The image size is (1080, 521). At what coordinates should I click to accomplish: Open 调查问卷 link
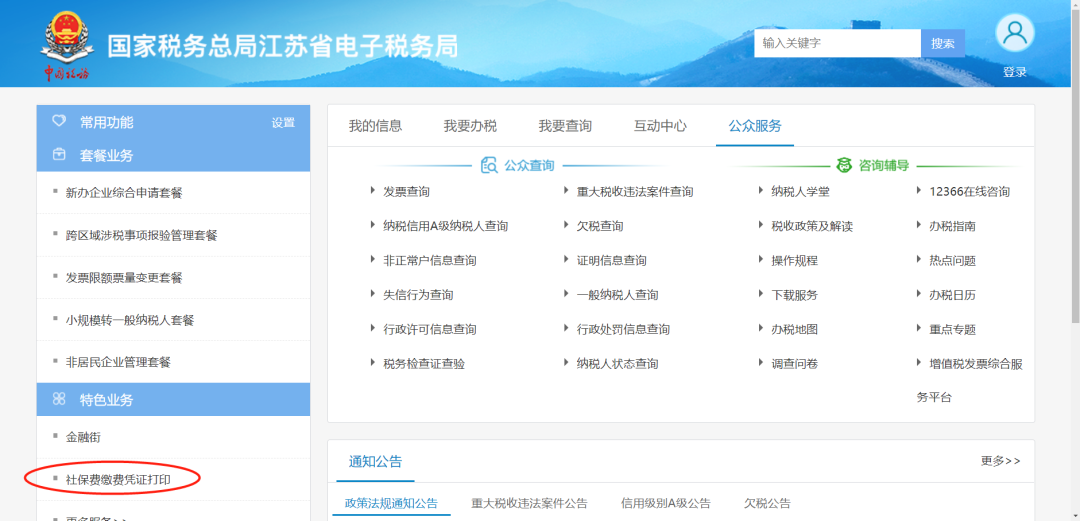pyautogui.click(x=795, y=364)
